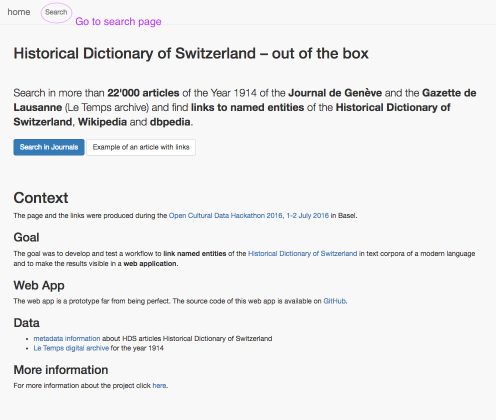This screenshot has height=420, width=496.
Task: Click the purple 'Go to search page' annotation
Action: (118, 22)
